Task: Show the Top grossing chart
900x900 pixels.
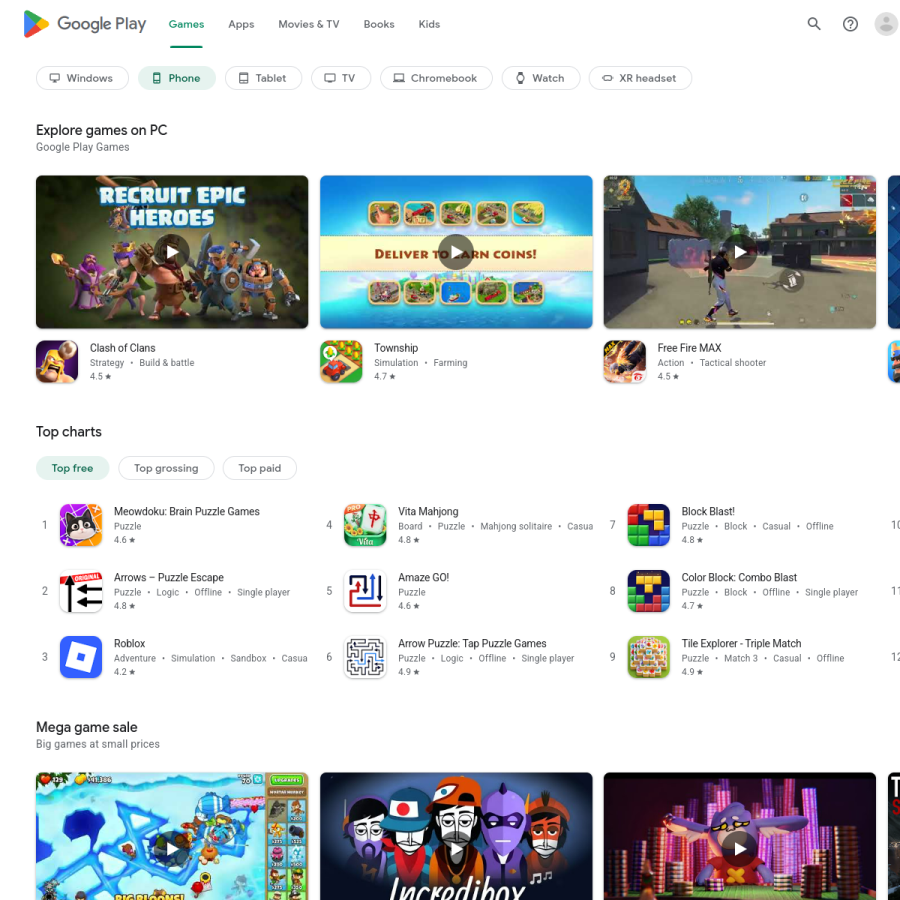Action: point(166,468)
